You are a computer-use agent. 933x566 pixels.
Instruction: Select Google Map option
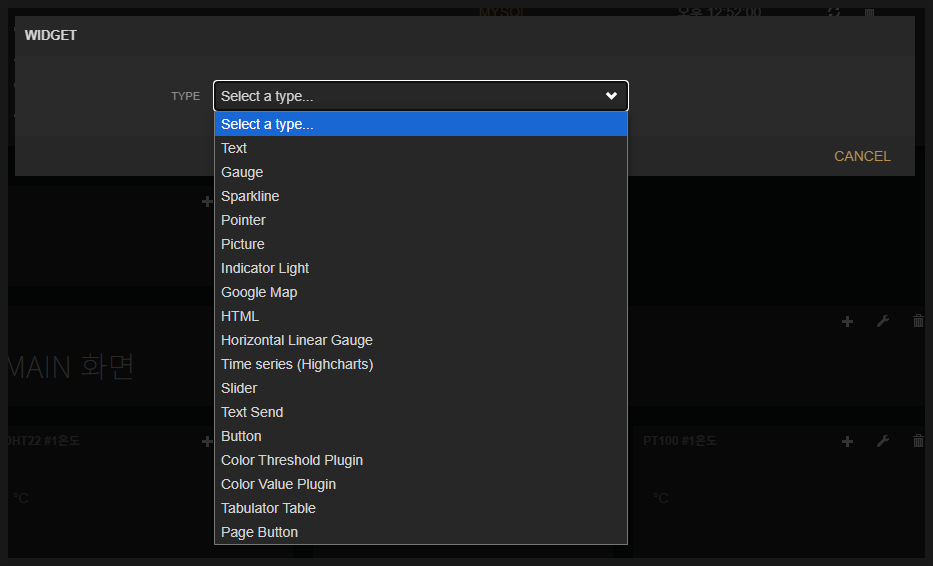(x=421, y=292)
